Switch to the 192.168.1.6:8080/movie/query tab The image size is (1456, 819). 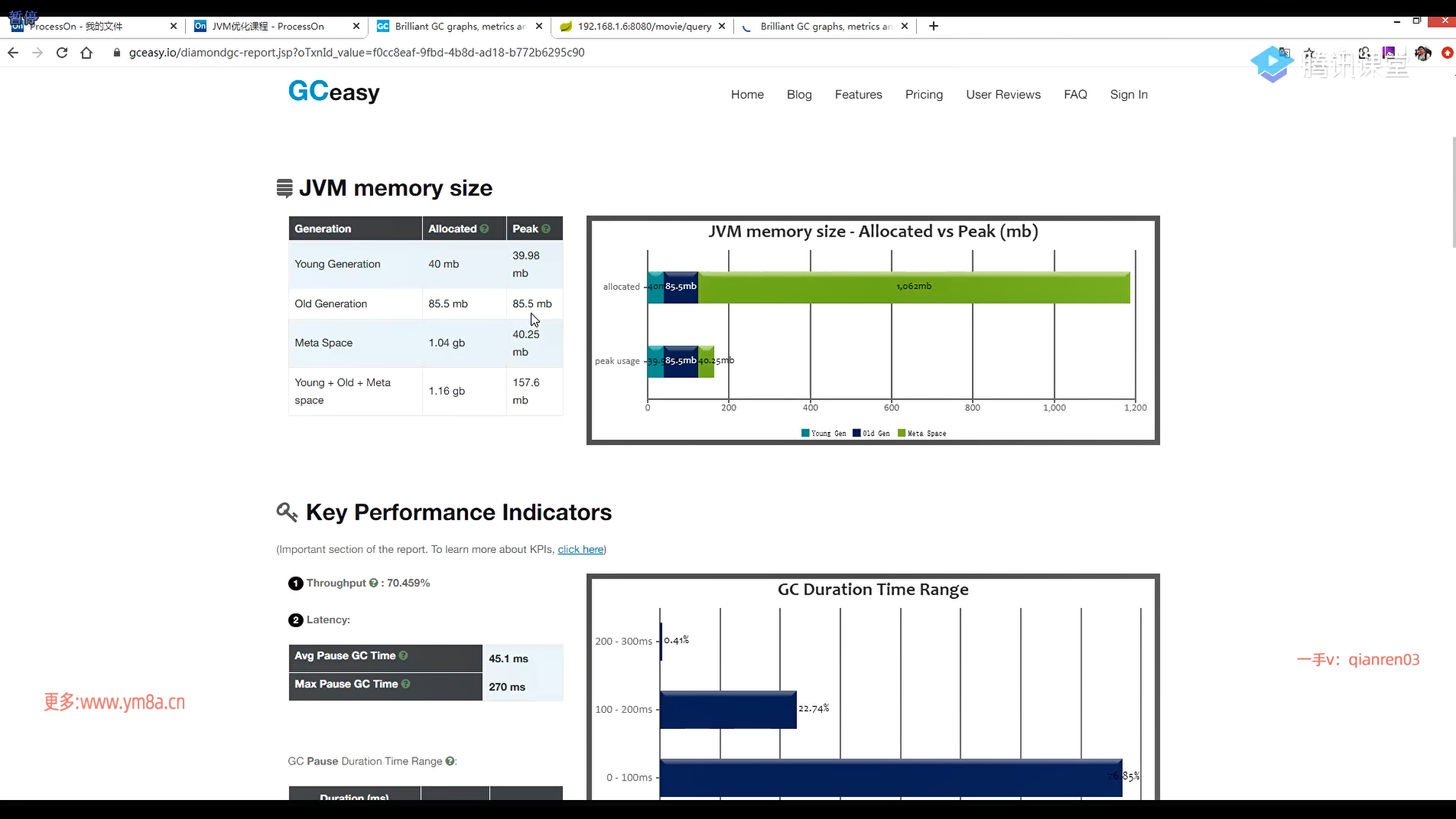point(643,26)
